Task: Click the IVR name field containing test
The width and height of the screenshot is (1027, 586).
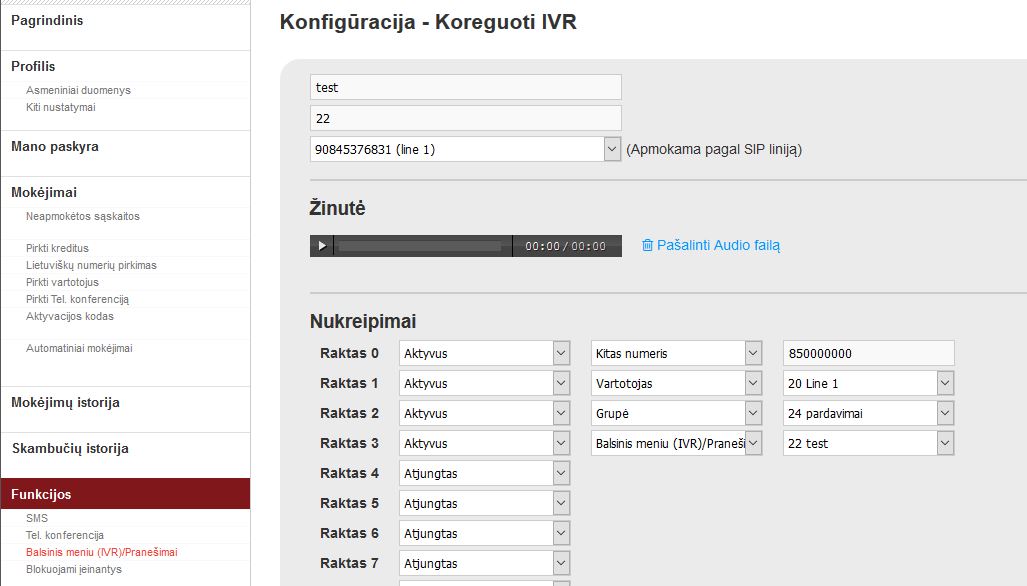Action: click(465, 87)
